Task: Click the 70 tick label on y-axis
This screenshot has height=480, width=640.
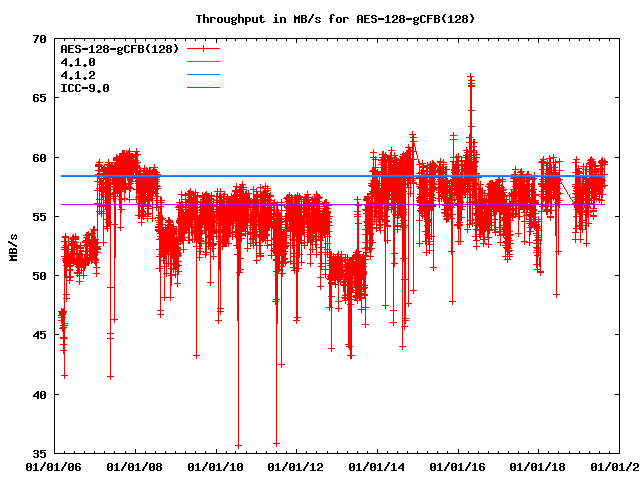Action: 38,39
